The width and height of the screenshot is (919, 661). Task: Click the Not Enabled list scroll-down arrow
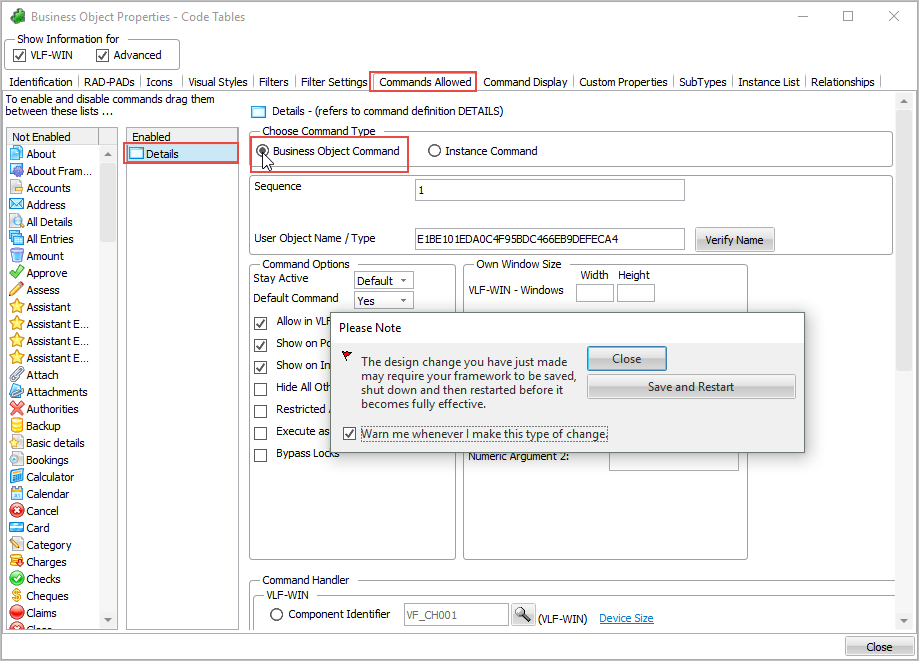tap(108, 619)
